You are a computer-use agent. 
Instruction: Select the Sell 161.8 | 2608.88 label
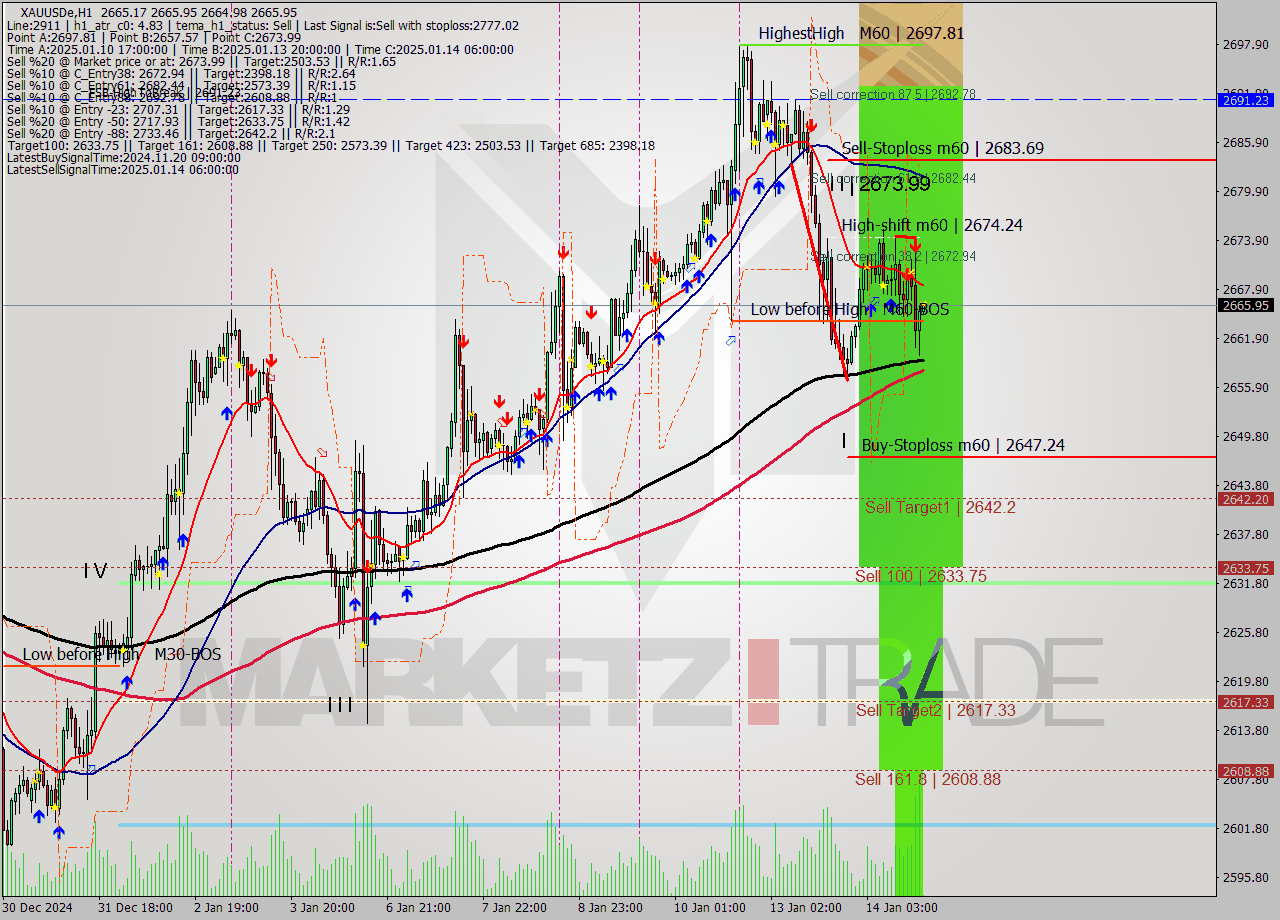[927, 779]
